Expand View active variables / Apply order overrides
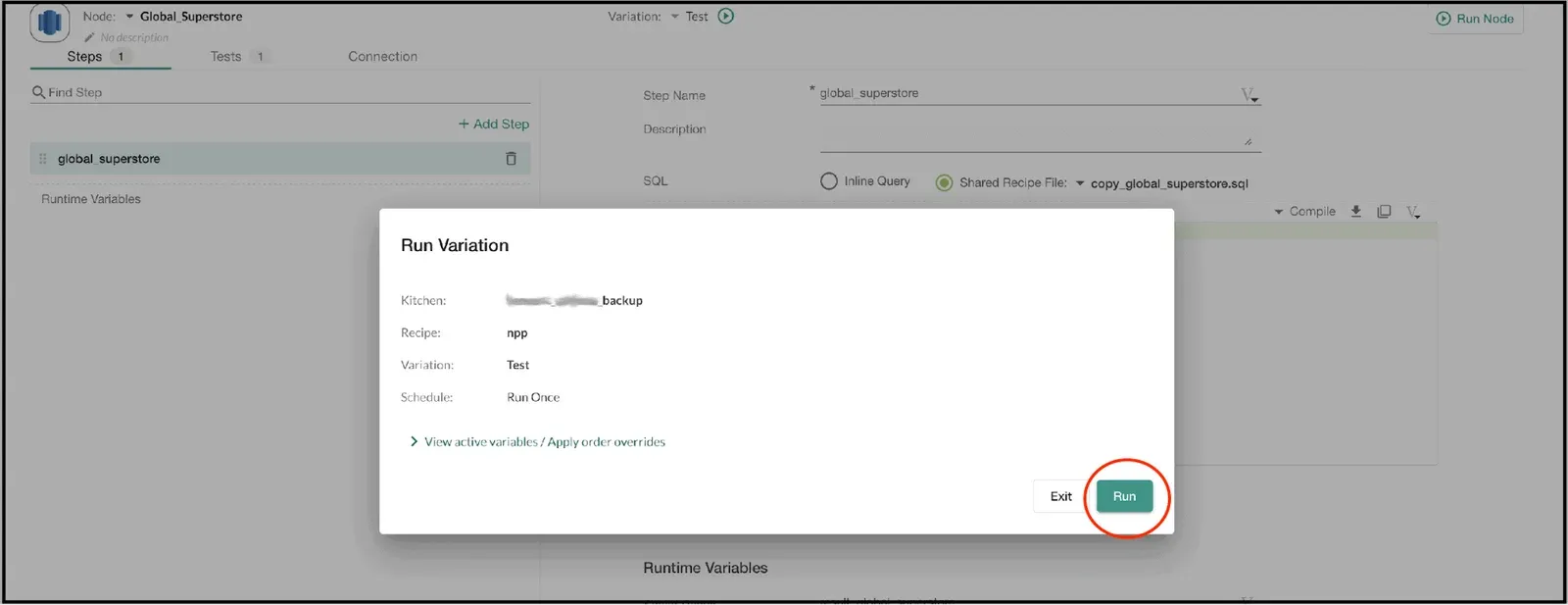This screenshot has height=605, width=1568. click(537, 442)
